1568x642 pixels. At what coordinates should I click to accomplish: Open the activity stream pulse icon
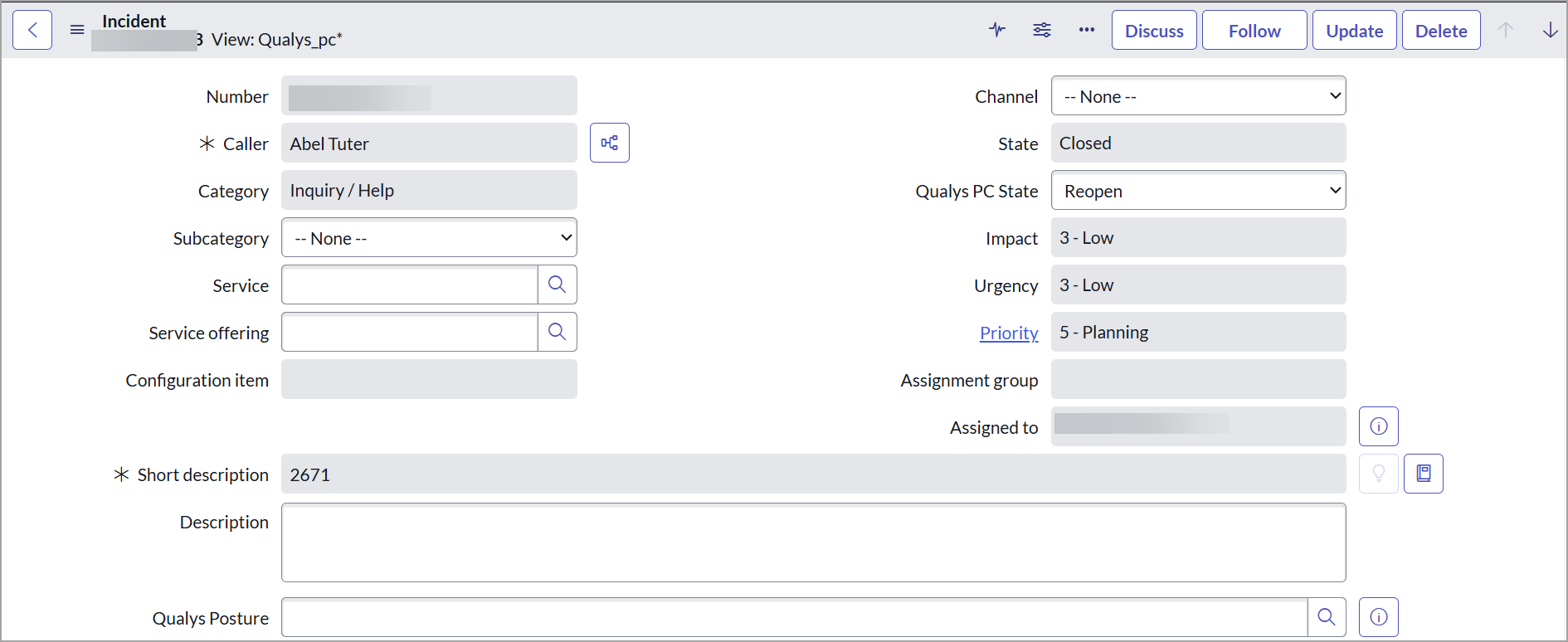(997, 31)
